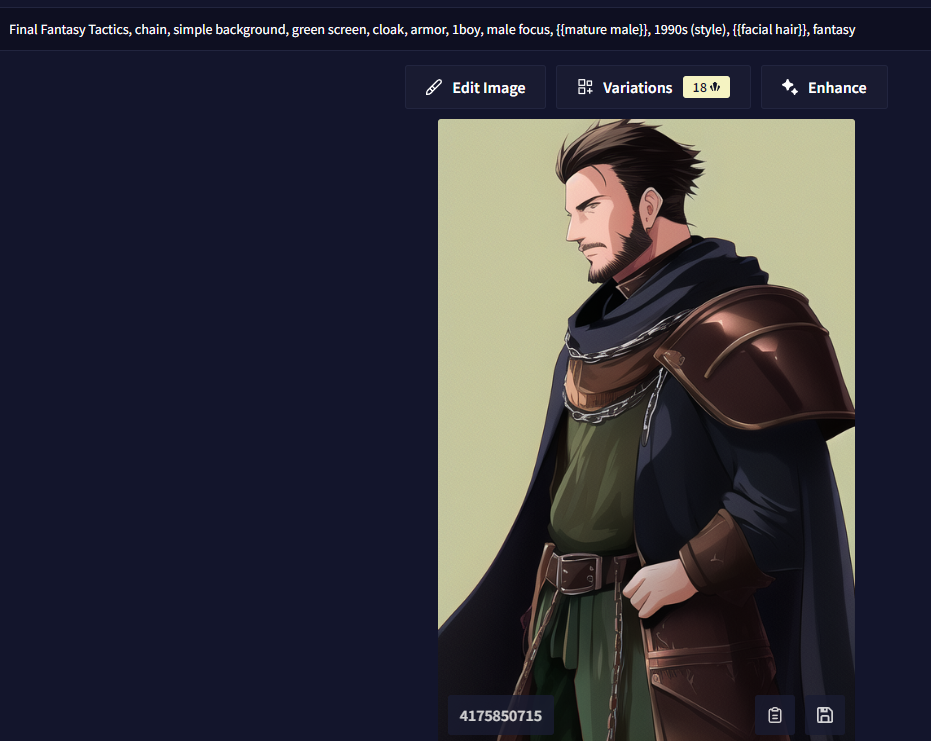Click the Variations grid-plus icon
Image resolution: width=931 pixels, height=741 pixels.
pos(585,87)
